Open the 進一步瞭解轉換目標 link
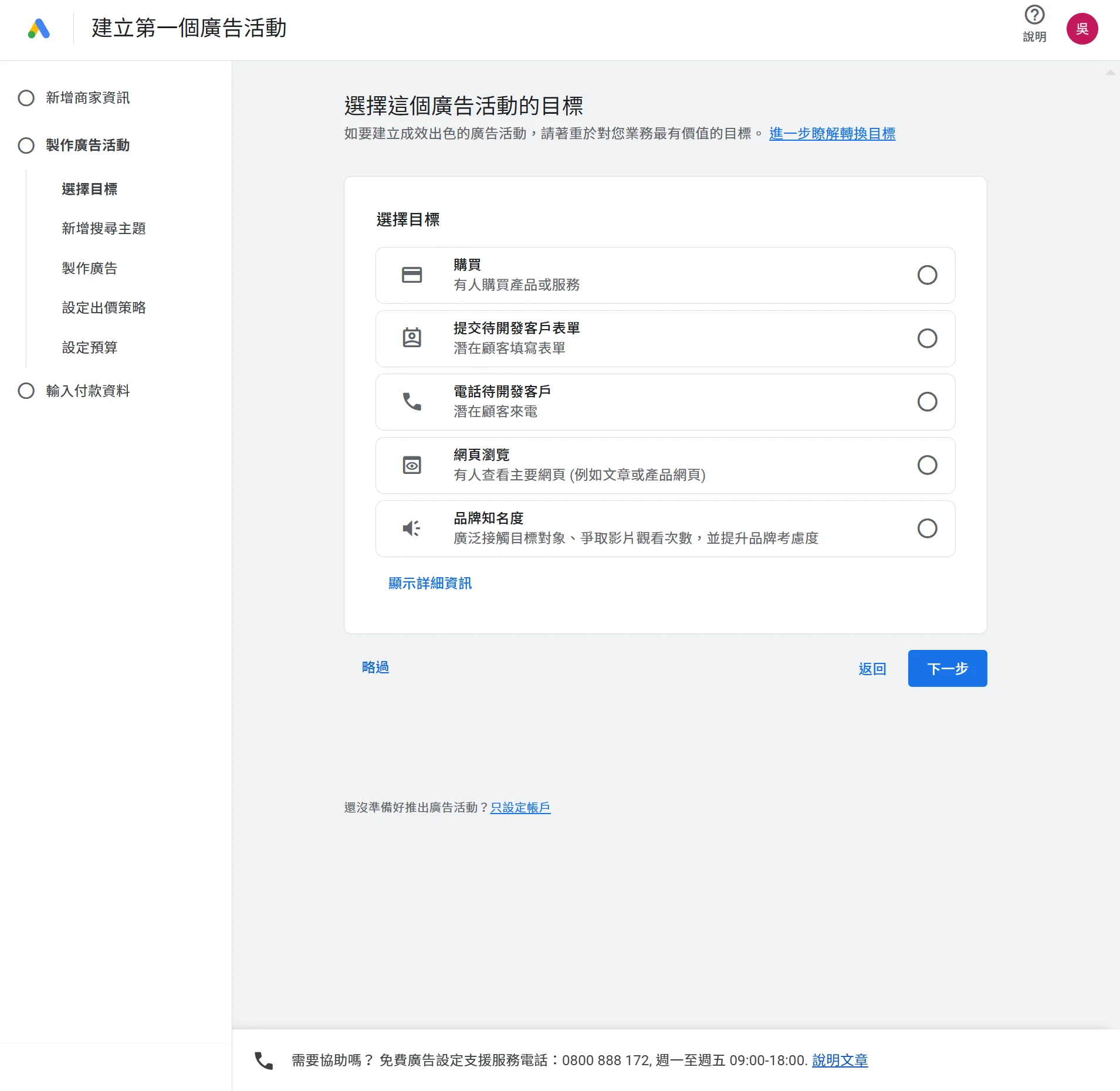Screen dimensions: 1120x1091 point(831,134)
